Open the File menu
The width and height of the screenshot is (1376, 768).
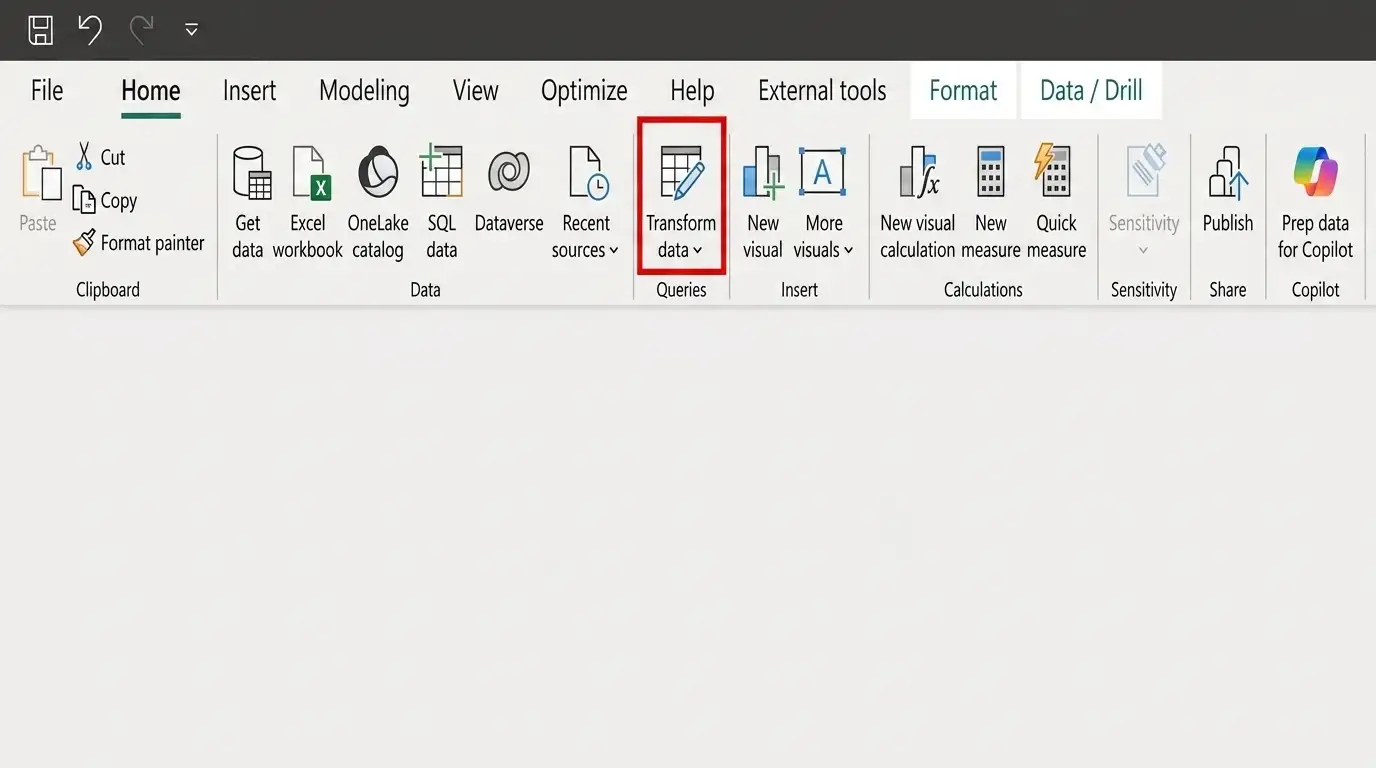[47, 91]
